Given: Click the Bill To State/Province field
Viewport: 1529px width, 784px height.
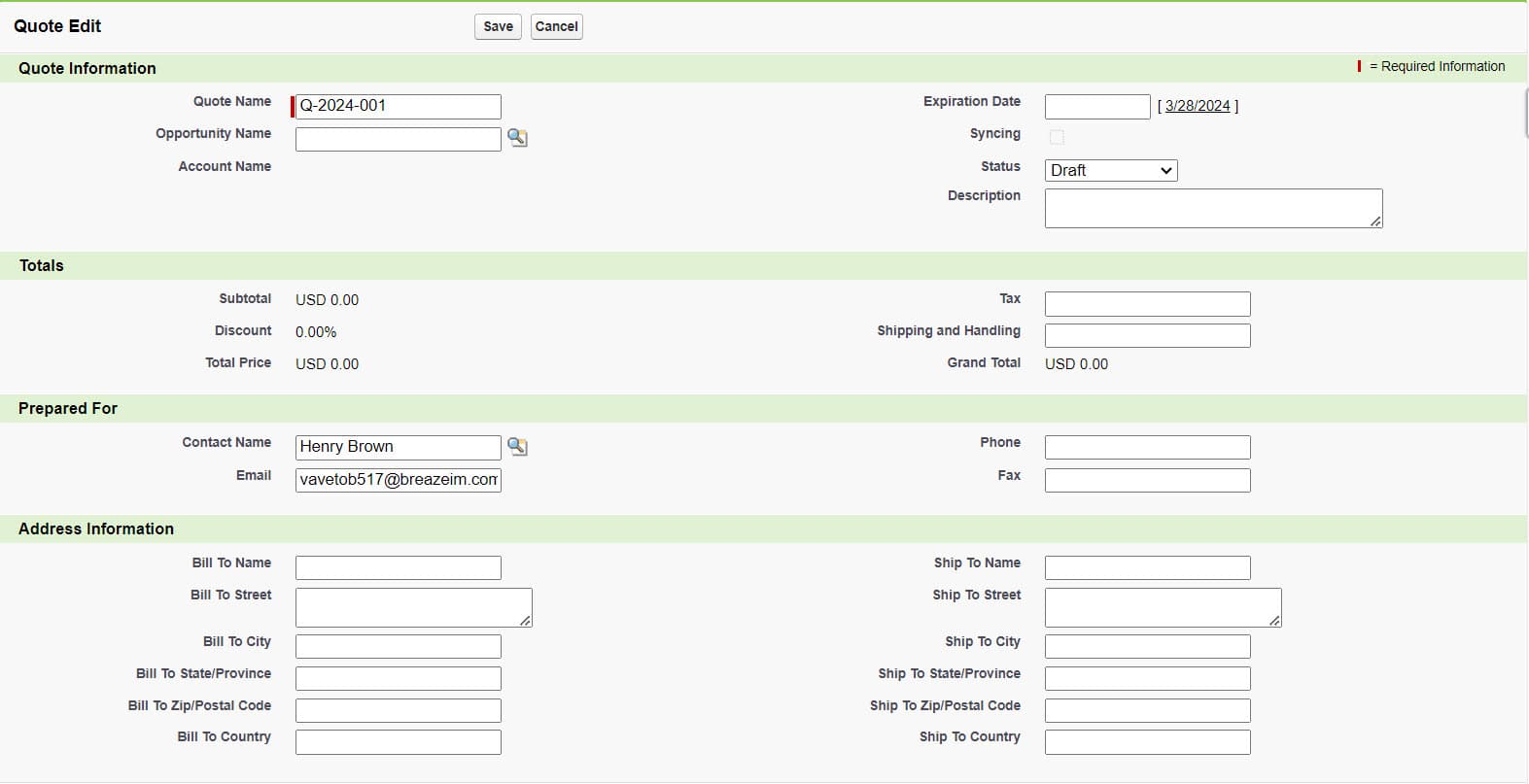Looking at the screenshot, I should pos(399,678).
